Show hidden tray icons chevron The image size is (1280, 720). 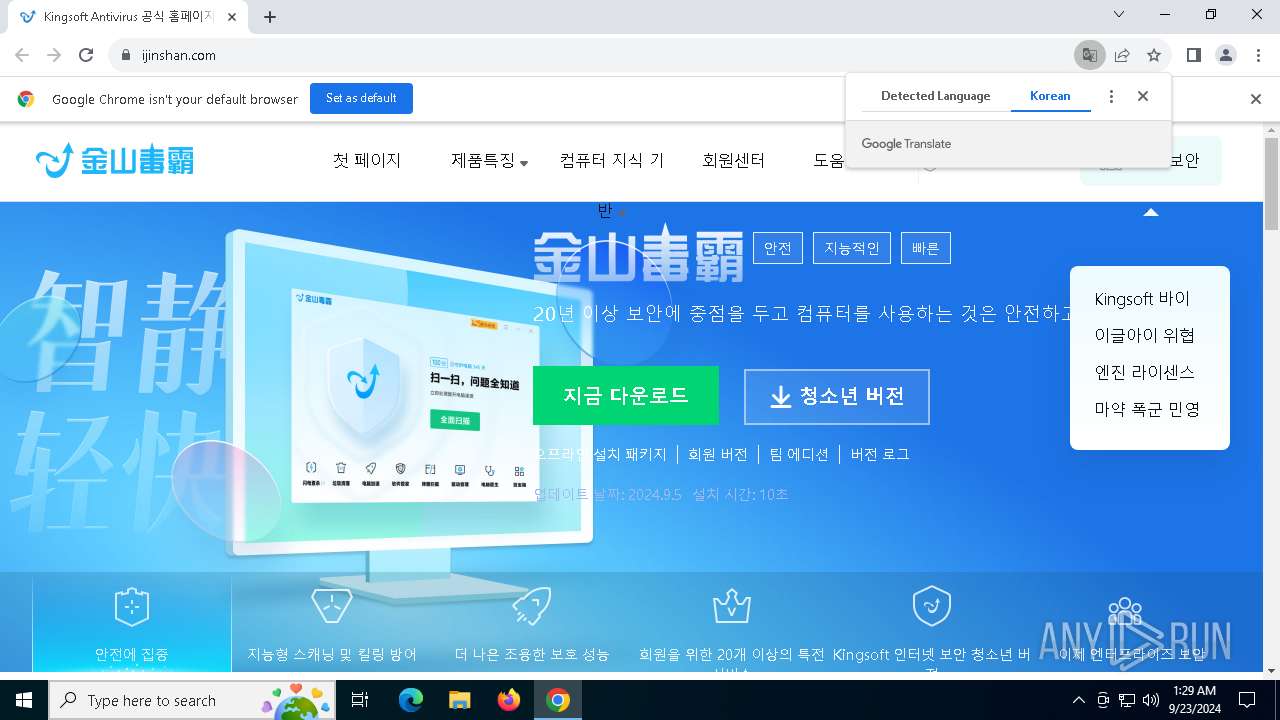[1078, 700]
